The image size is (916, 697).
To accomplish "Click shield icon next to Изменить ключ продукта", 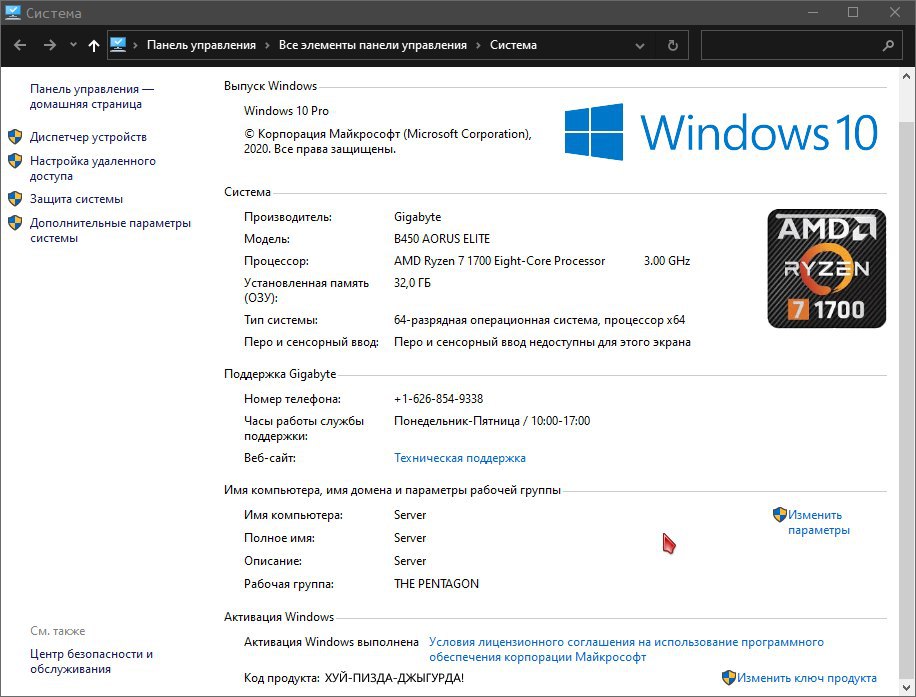I will (x=728, y=678).
